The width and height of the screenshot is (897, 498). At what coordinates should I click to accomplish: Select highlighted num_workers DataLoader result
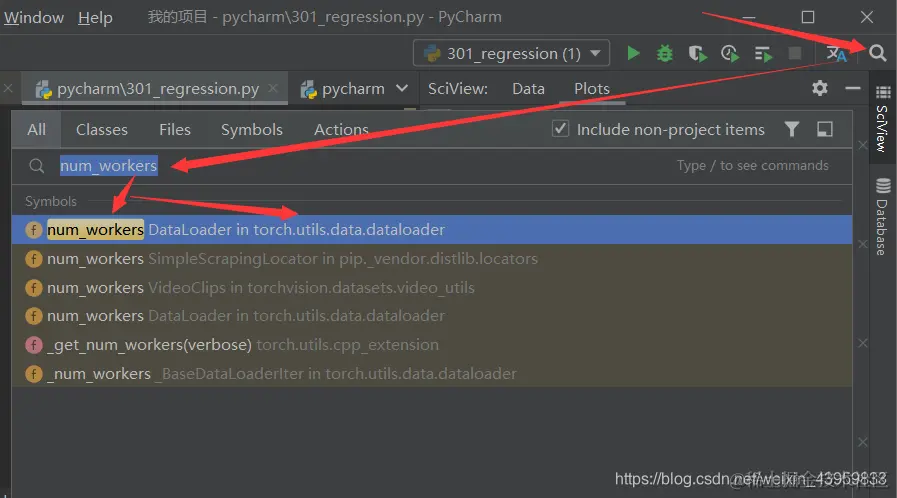432,230
